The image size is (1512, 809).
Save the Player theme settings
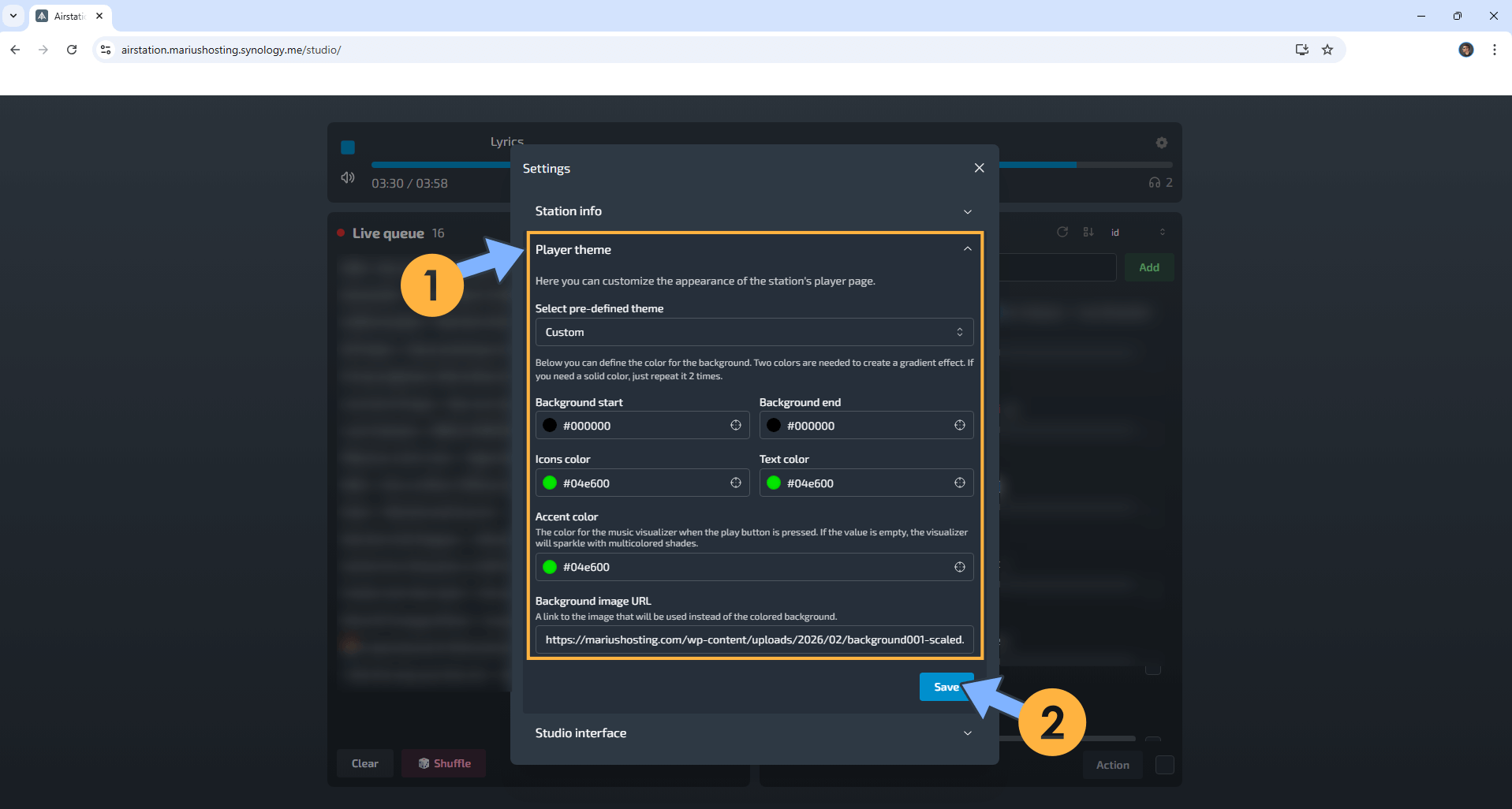945,686
